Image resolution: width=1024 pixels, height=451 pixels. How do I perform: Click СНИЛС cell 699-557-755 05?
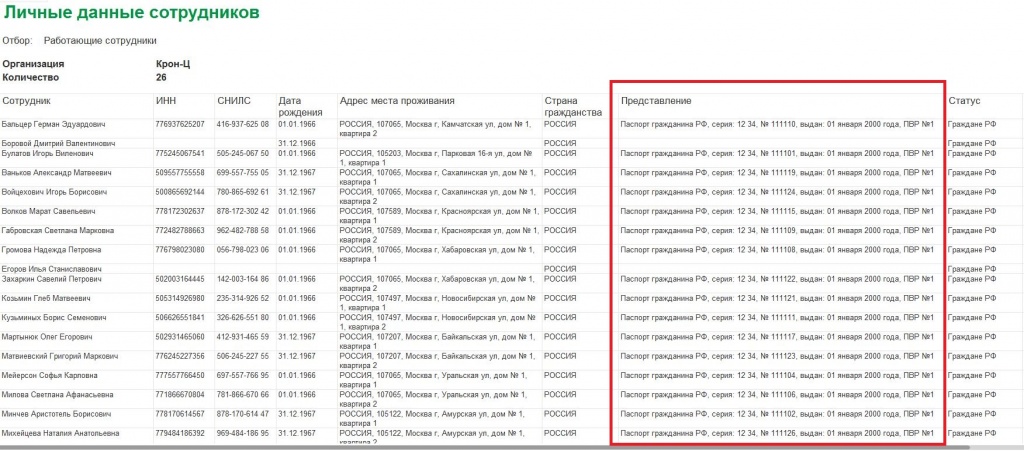coord(242,173)
